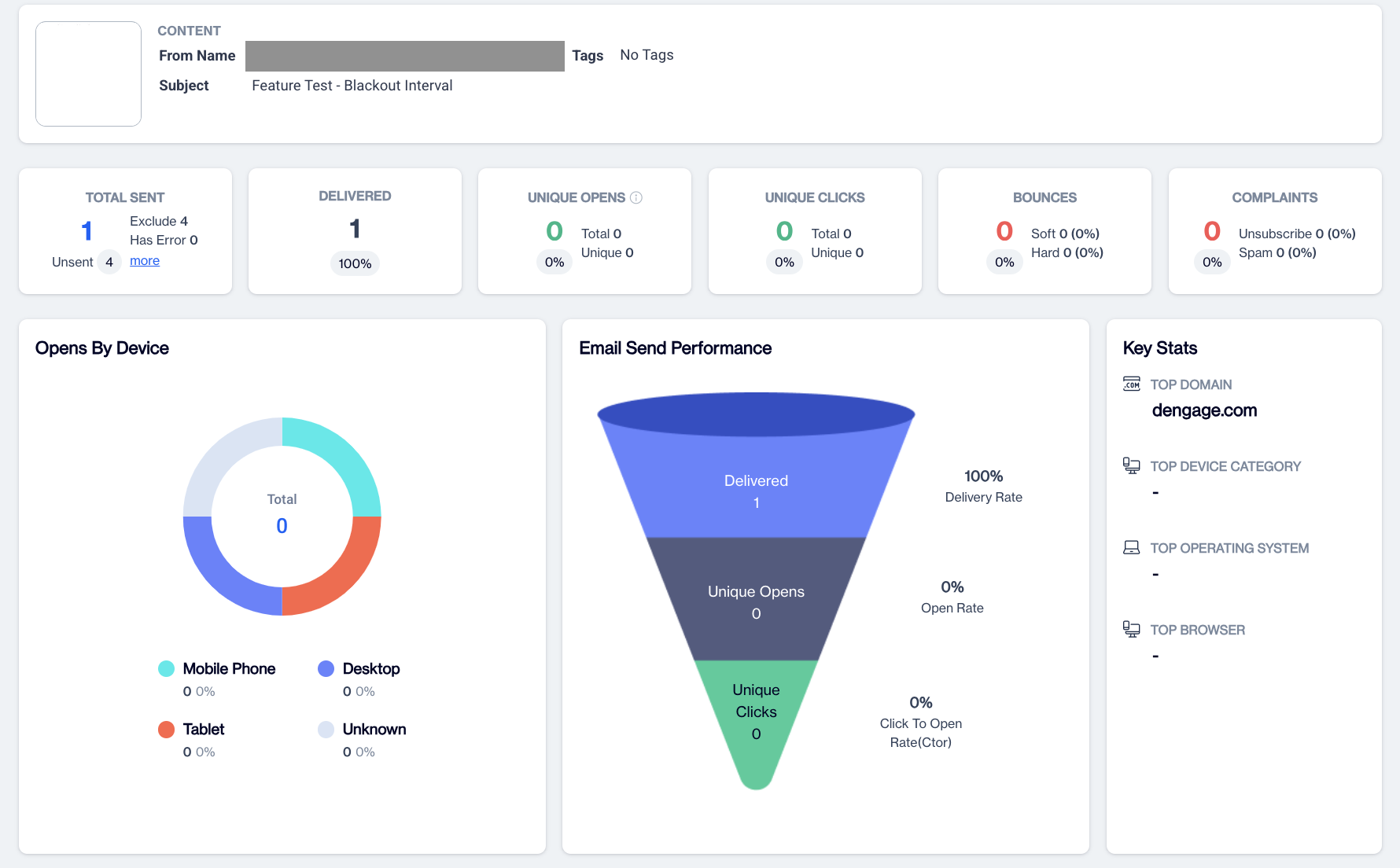This screenshot has height=868, width=1400.
Task: Select the Unknown legend label
Action: 374,729
